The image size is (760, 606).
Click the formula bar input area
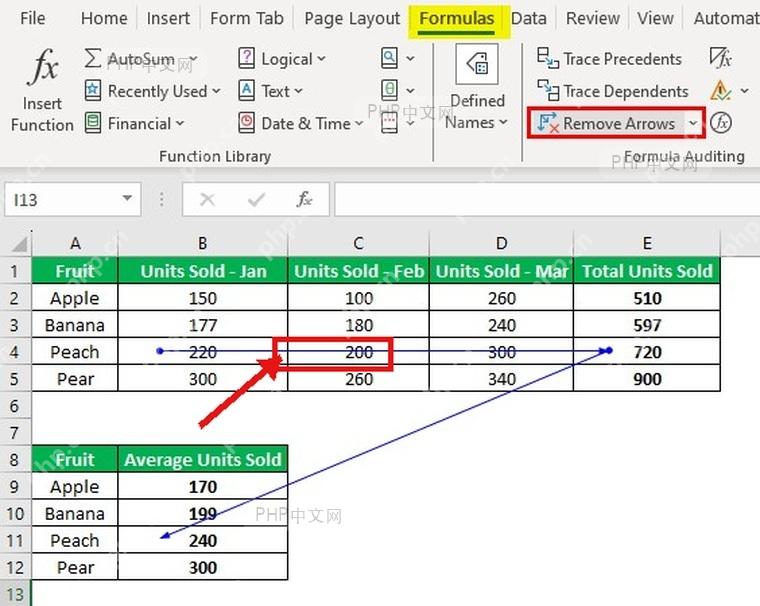(547, 199)
